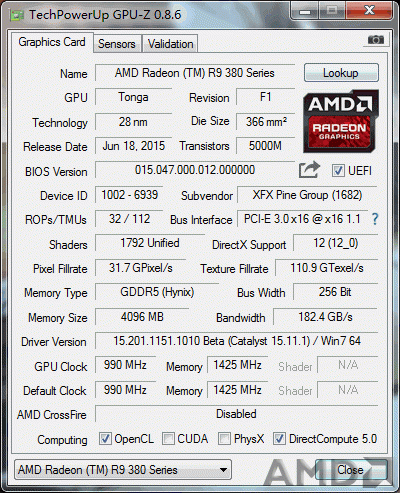Image resolution: width=400 pixels, height=493 pixels.
Task: Toggle the DirectCompute 5.0 checkbox
Action: 279,439
